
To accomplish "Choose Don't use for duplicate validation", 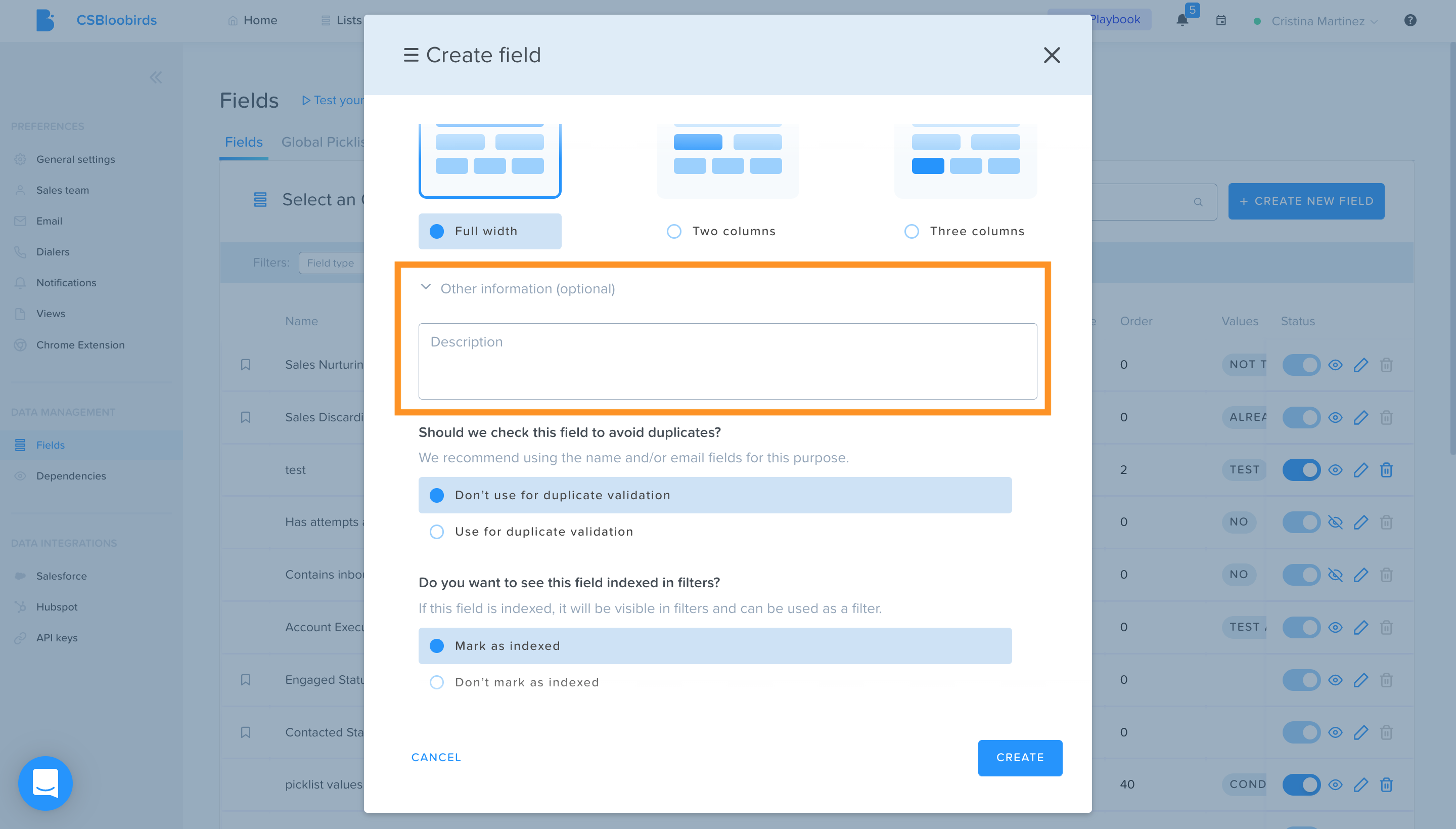I will pyautogui.click(x=715, y=495).
